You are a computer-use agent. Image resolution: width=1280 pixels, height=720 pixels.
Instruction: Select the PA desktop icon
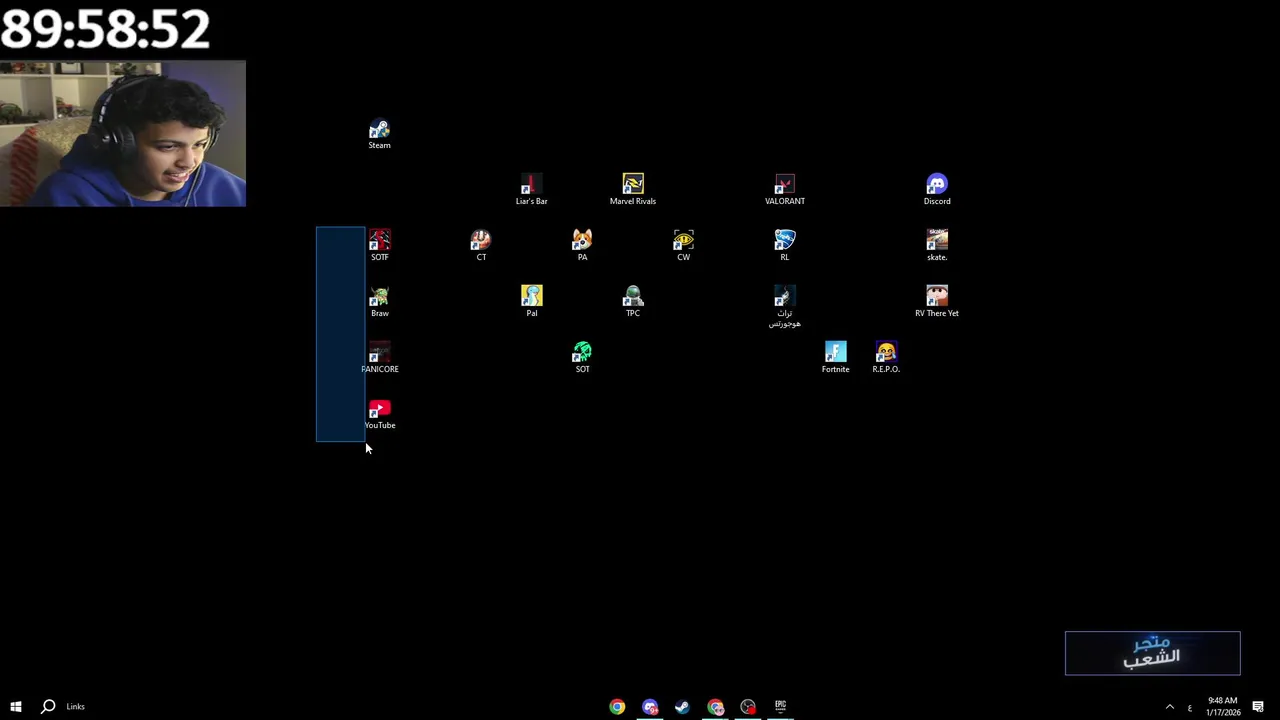[582, 246]
